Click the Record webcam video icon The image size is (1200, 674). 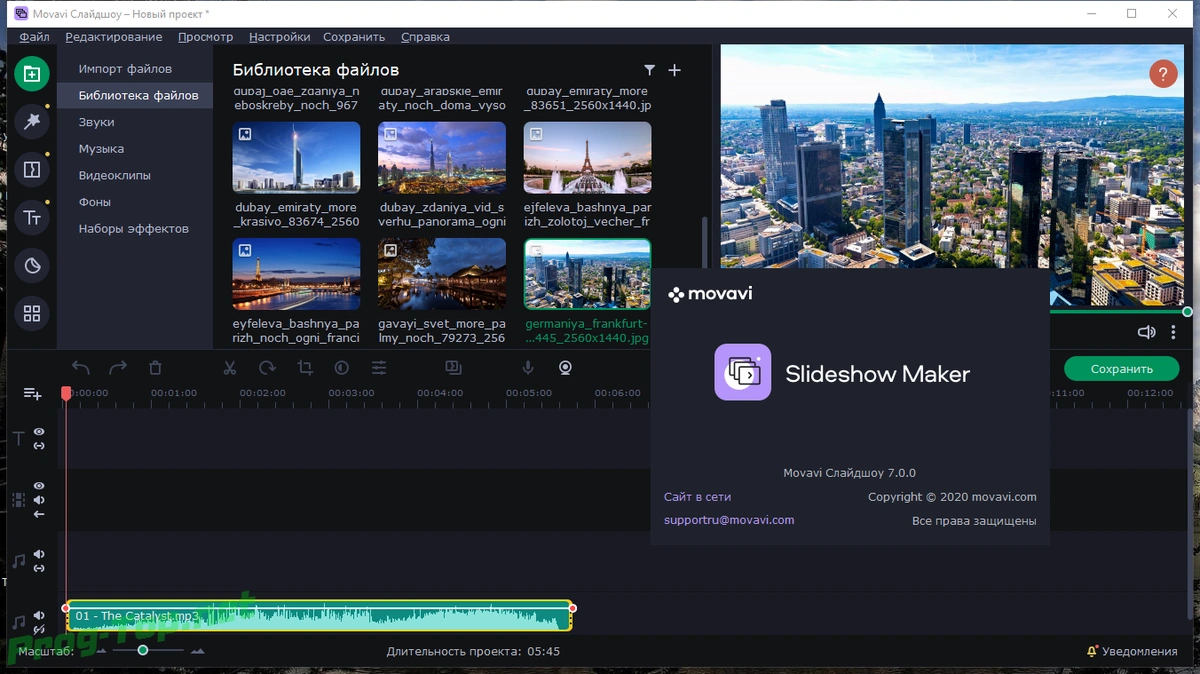click(x=565, y=368)
